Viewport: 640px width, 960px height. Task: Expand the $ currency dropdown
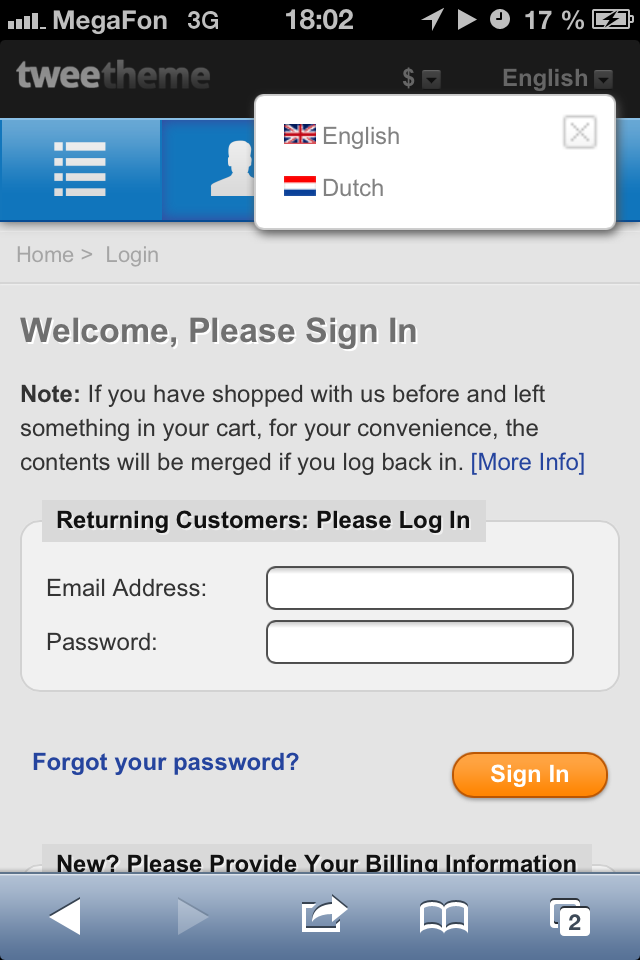click(x=421, y=78)
